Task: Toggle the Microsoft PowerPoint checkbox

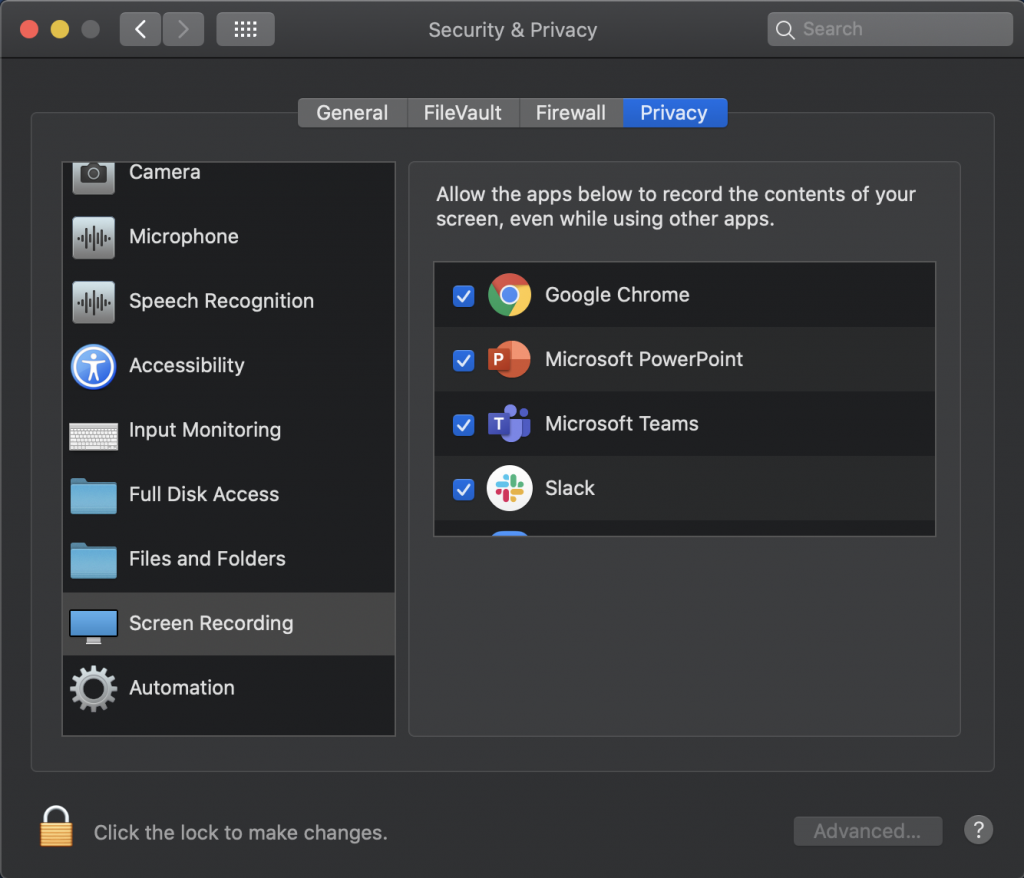Action: coord(463,360)
